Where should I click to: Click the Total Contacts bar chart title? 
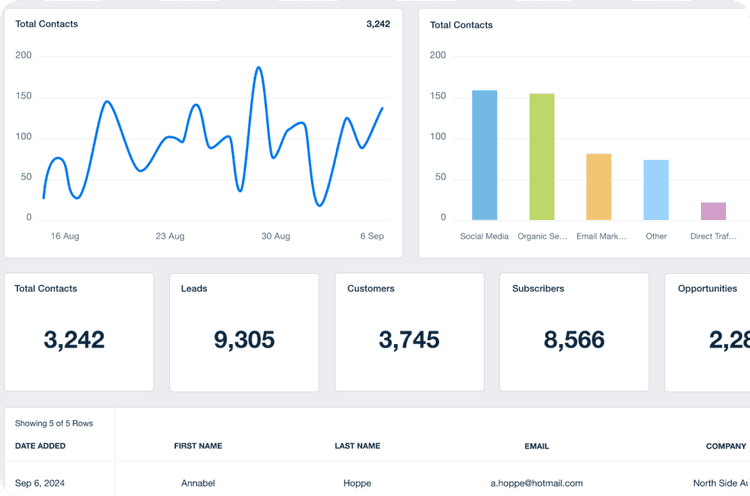[x=461, y=25]
